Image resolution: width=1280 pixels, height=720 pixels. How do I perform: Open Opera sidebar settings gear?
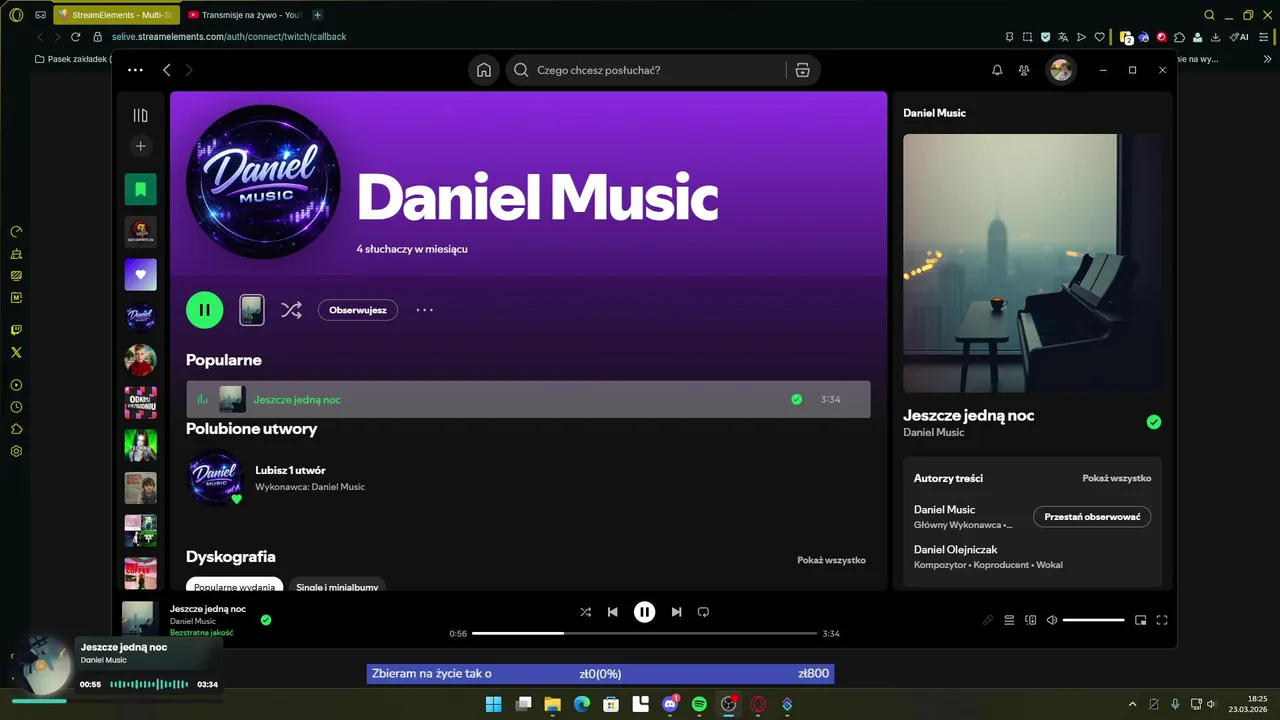16,451
